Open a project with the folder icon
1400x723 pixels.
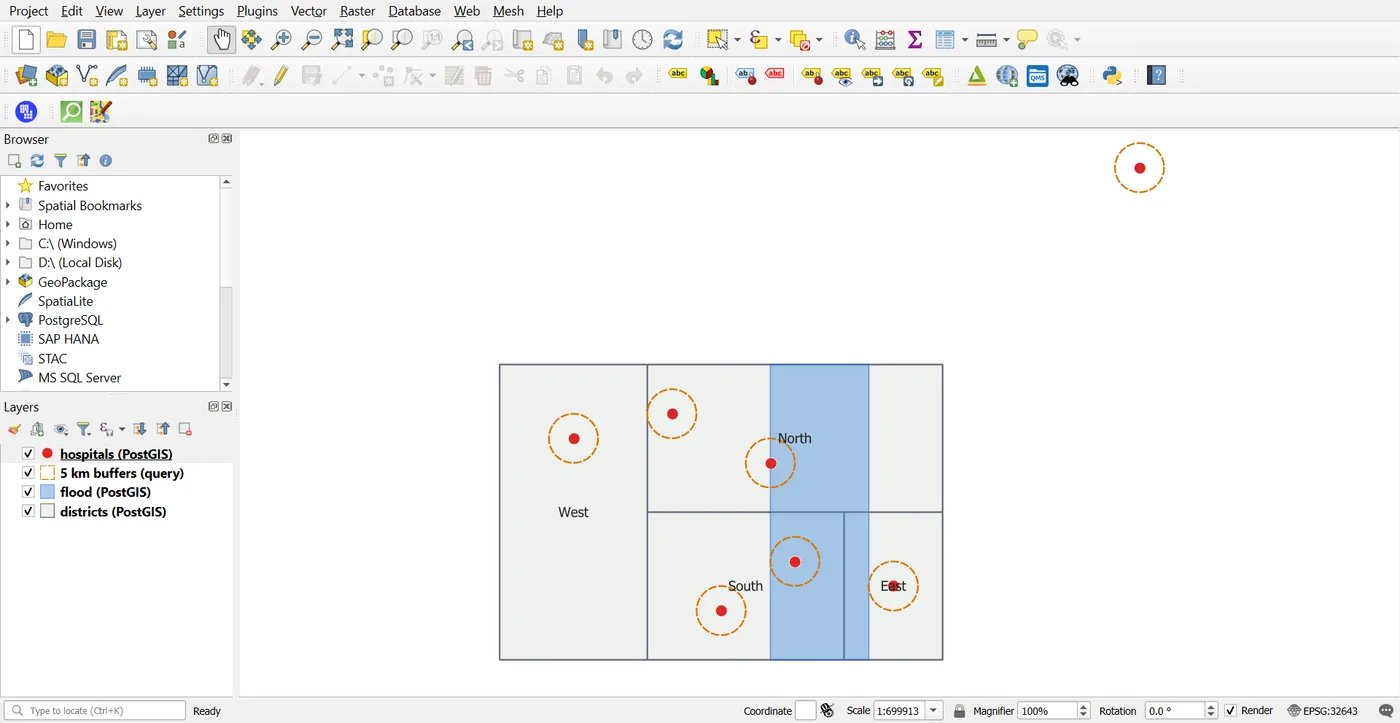(x=57, y=40)
